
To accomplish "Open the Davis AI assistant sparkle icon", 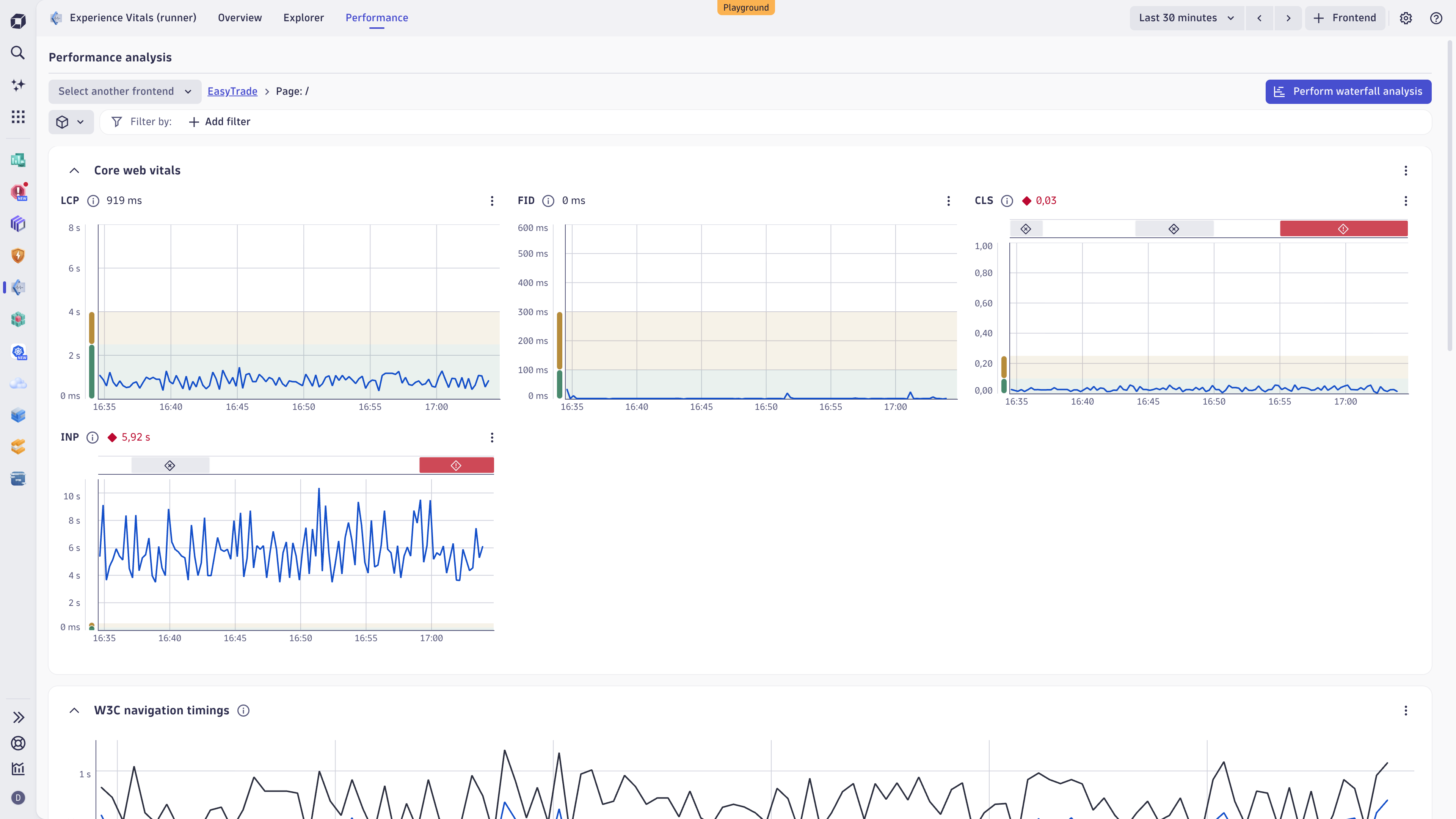I will pos(17,85).
